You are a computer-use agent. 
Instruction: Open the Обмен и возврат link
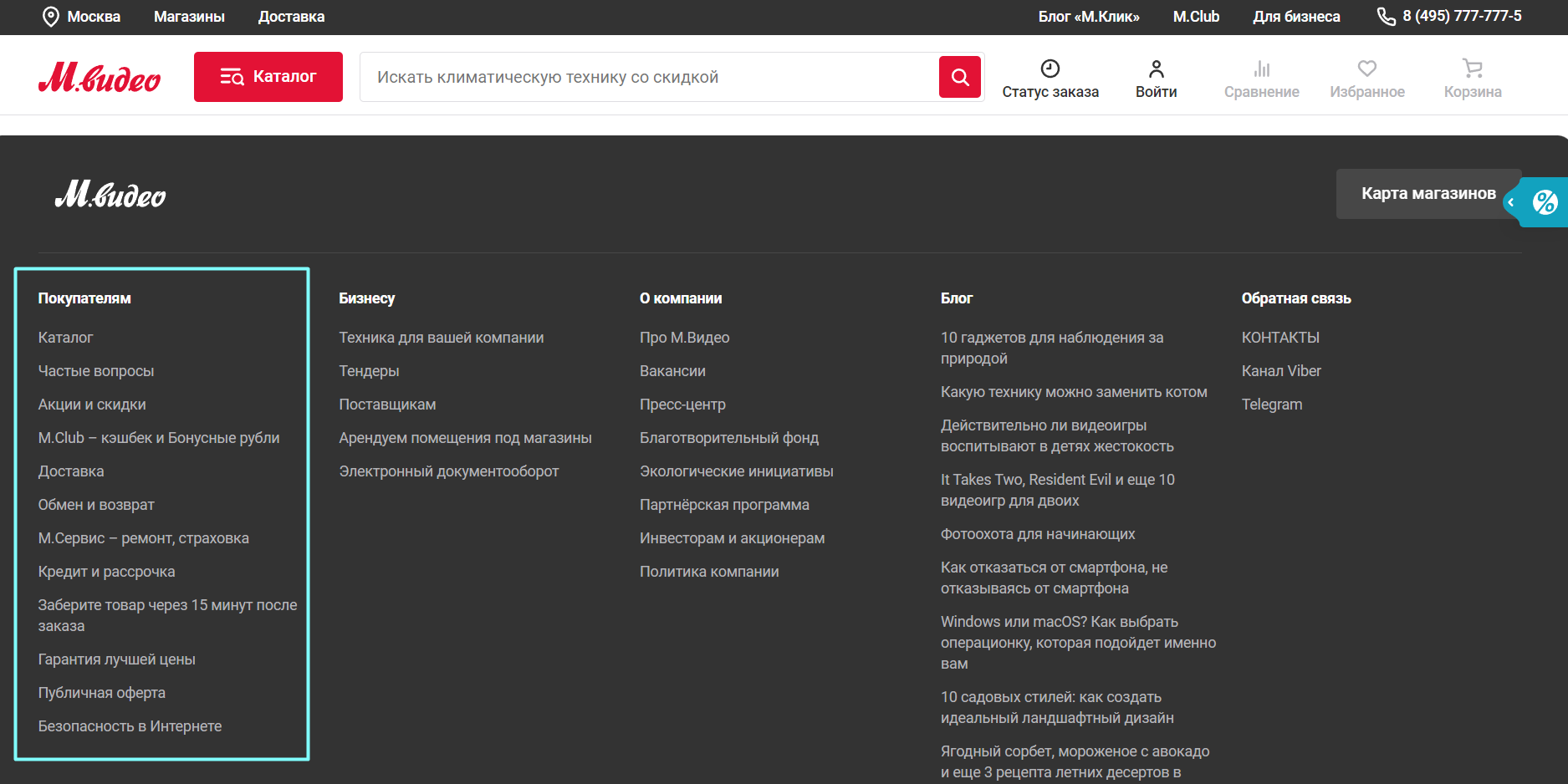pos(96,505)
